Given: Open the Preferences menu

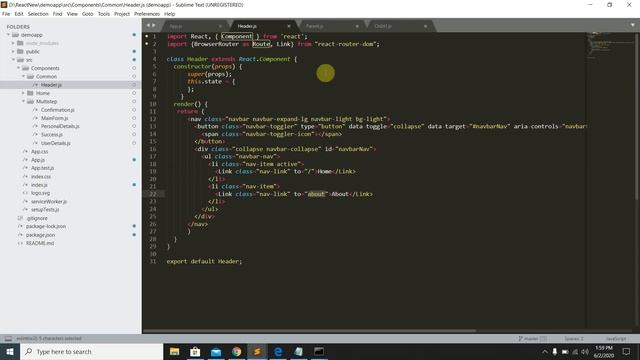Looking at the screenshot, I should pos(147,14).
